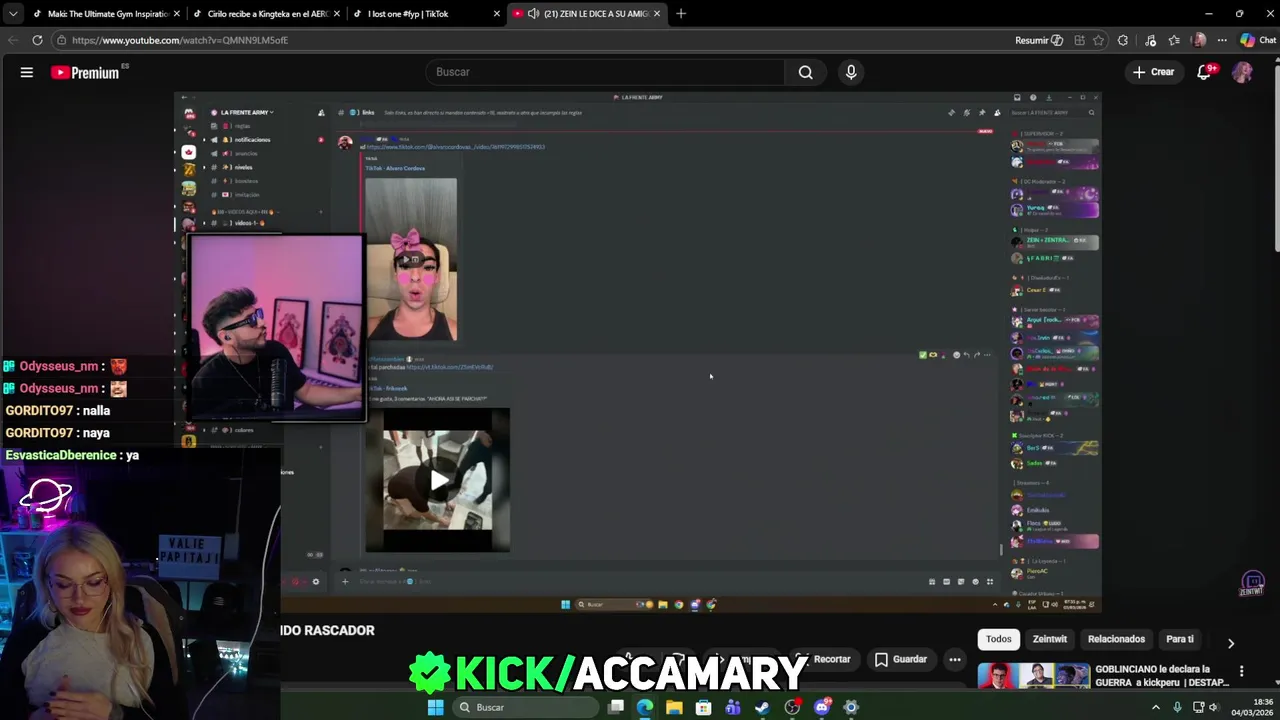Go back with the browser back arrow
The width and height of the screenshot is (1280, 720).
pos(12,40)
